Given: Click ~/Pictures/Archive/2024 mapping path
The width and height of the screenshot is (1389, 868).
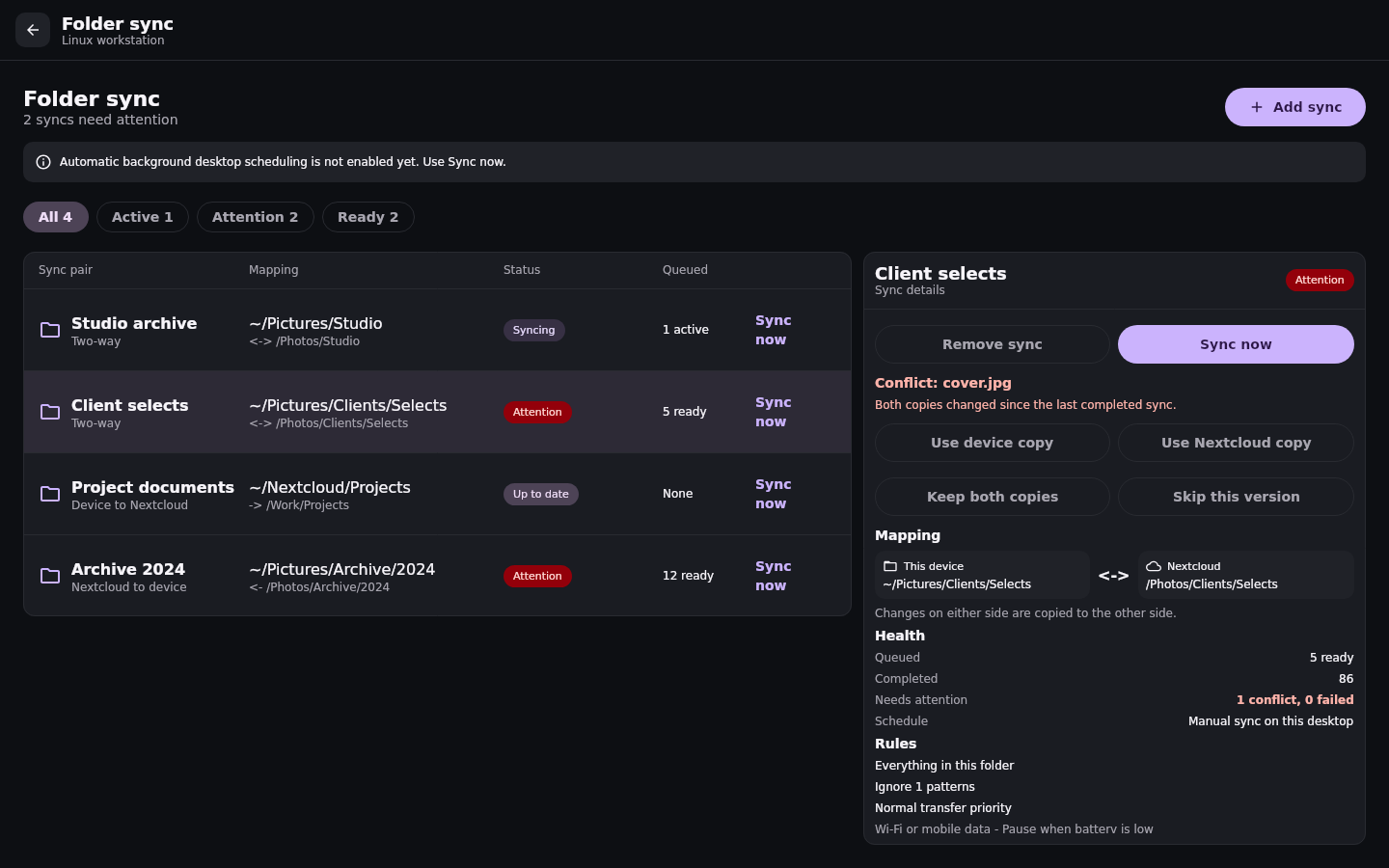Looking at the screenshot, I should pyautogui.click(x=342, y=569).
